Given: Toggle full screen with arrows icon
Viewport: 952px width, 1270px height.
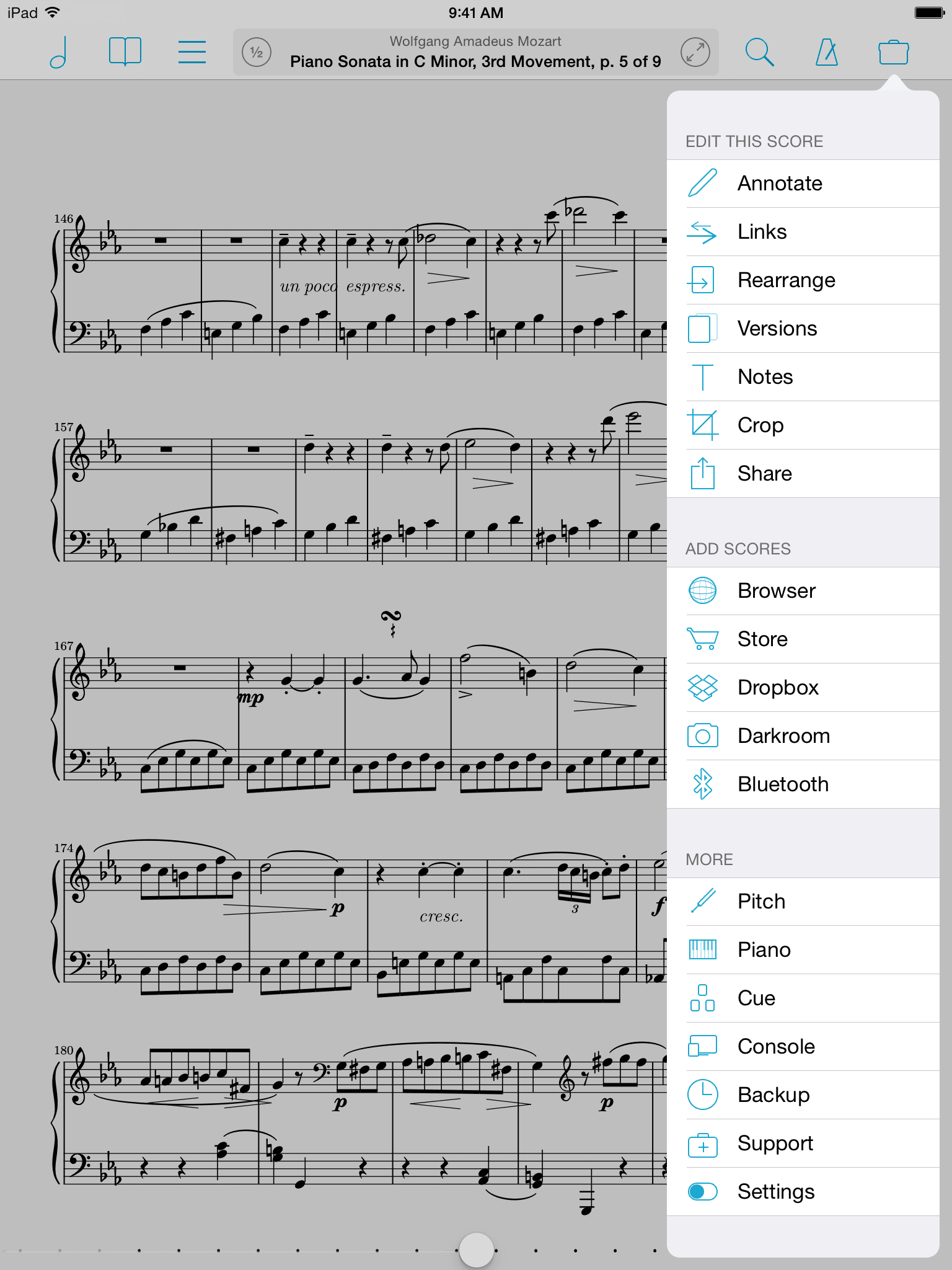Looking at the screenshot, I should pos(695,52).
